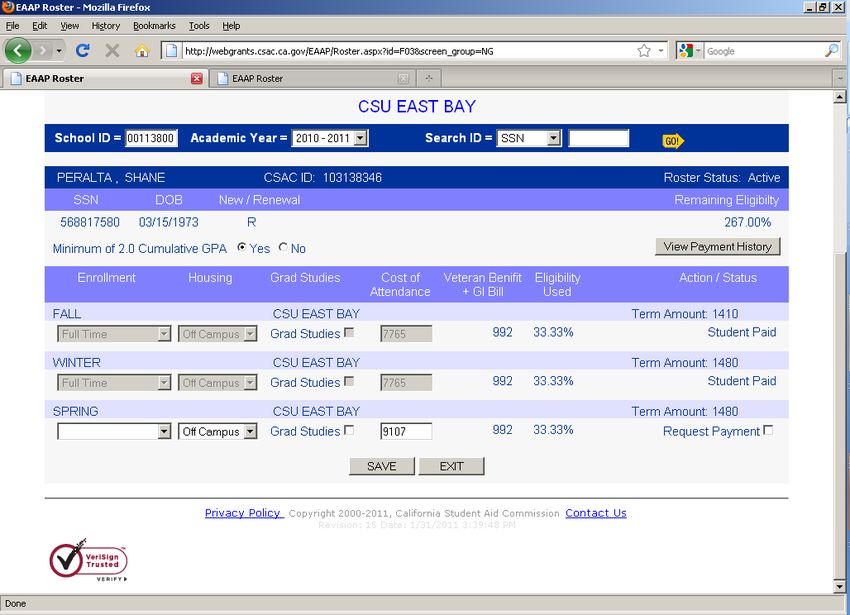Open the Academic Year dropdown
The height and width of the screenshot is (615, 850).
330,138
